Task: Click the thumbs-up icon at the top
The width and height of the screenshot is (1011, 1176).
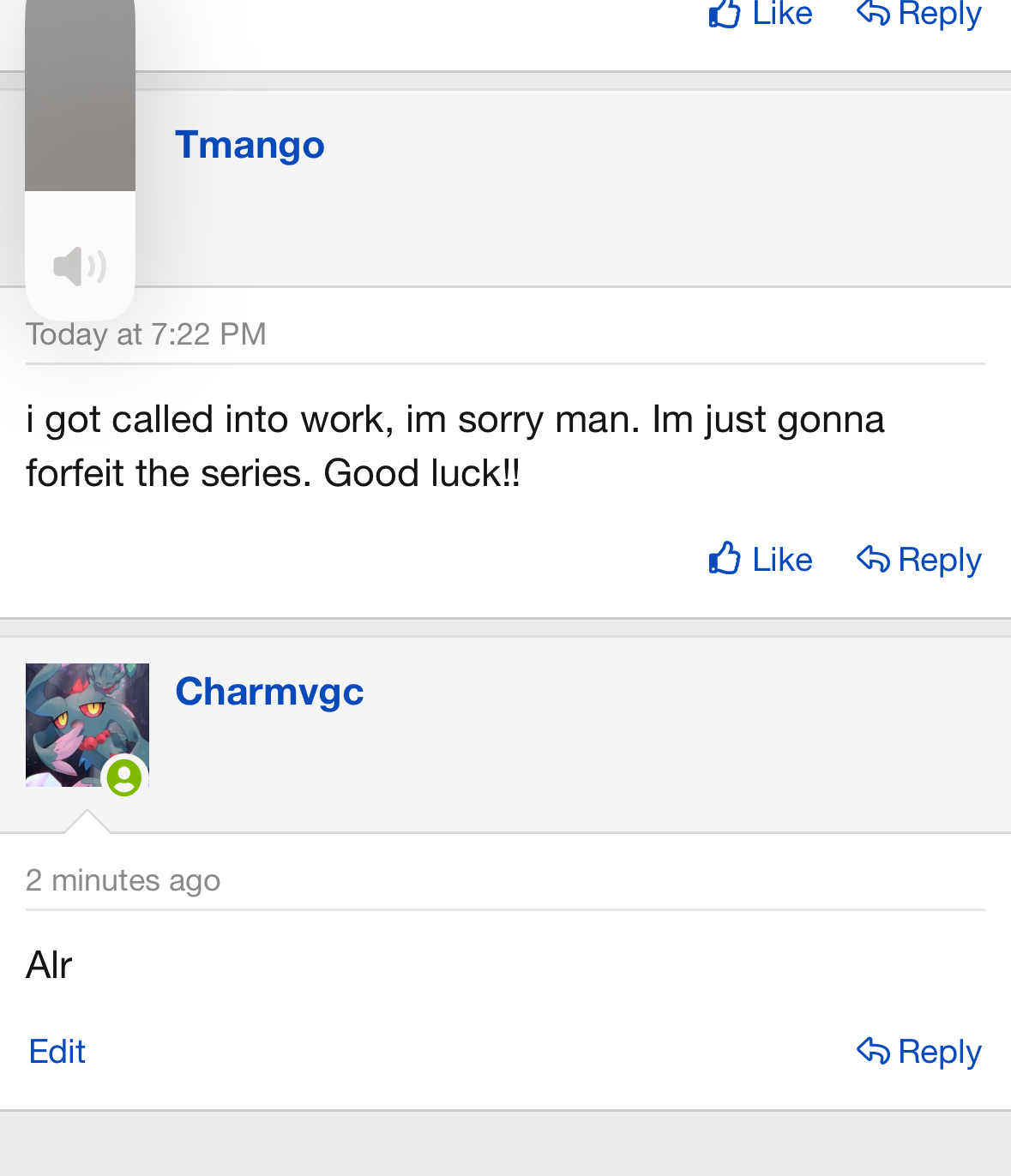Action: click(x=725, y=13)
